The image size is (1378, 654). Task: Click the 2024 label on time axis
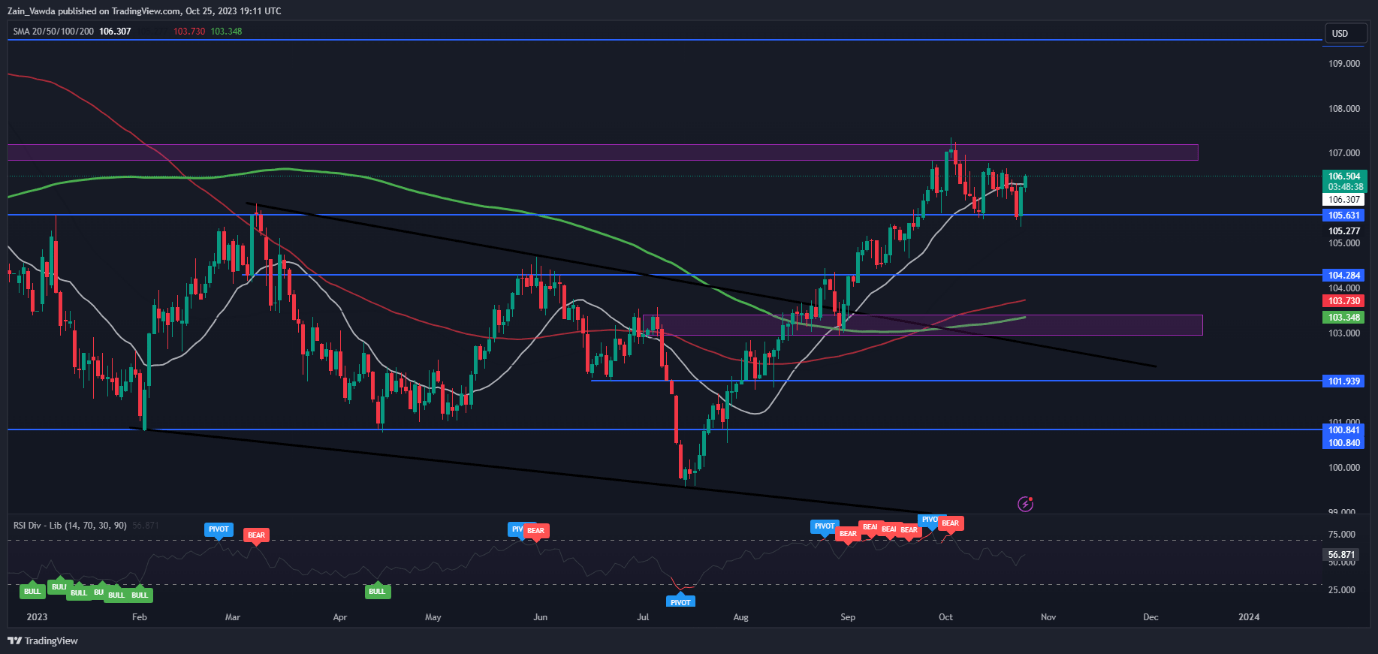(x=1249, y=618)
